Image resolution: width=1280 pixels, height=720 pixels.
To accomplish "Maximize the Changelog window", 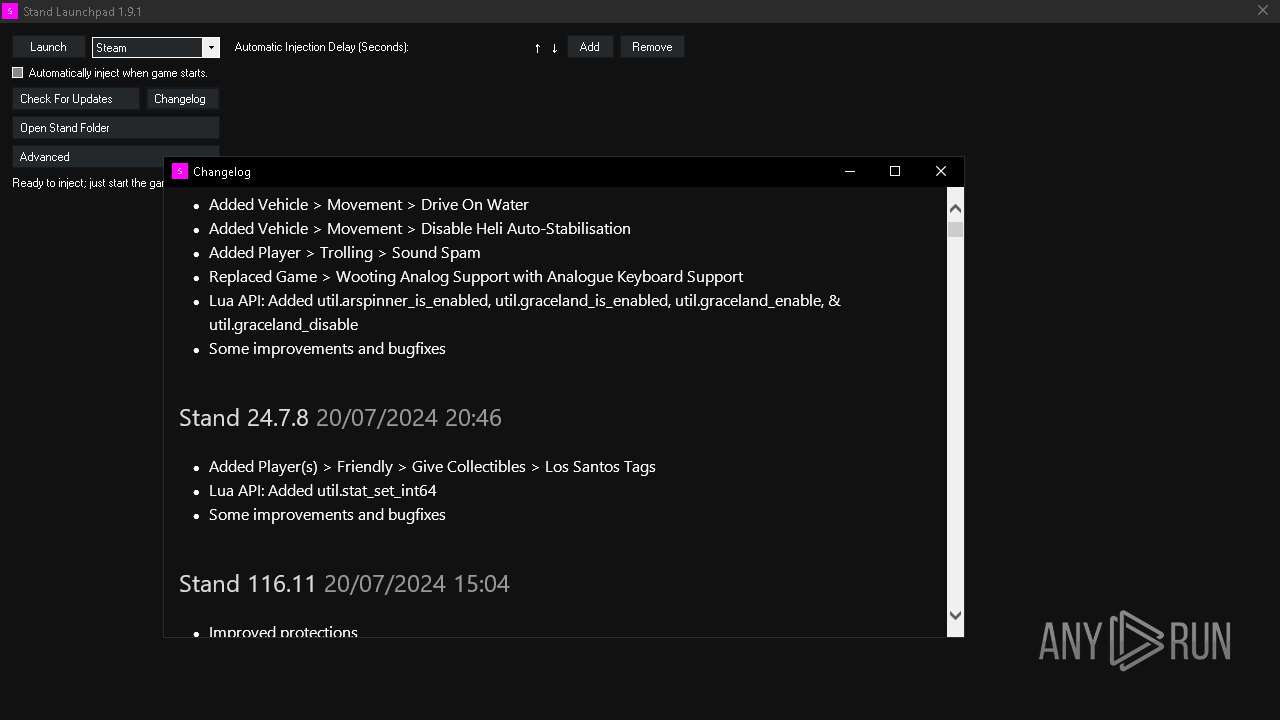I will pyautogui.click(x=895, y=171).
